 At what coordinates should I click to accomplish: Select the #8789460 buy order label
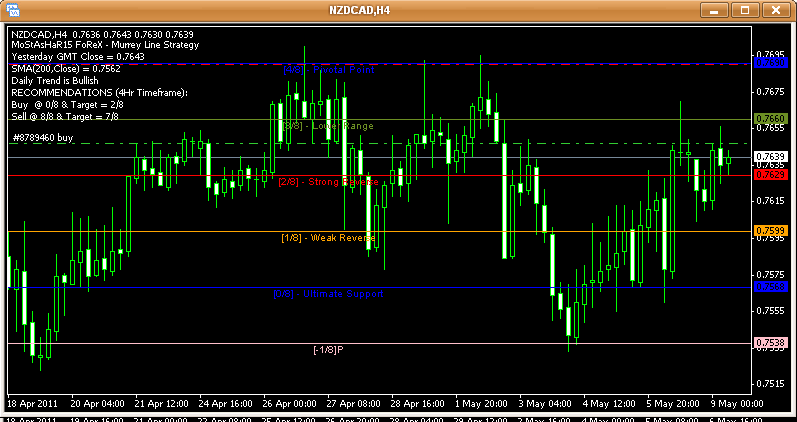[x=43, y=136]
